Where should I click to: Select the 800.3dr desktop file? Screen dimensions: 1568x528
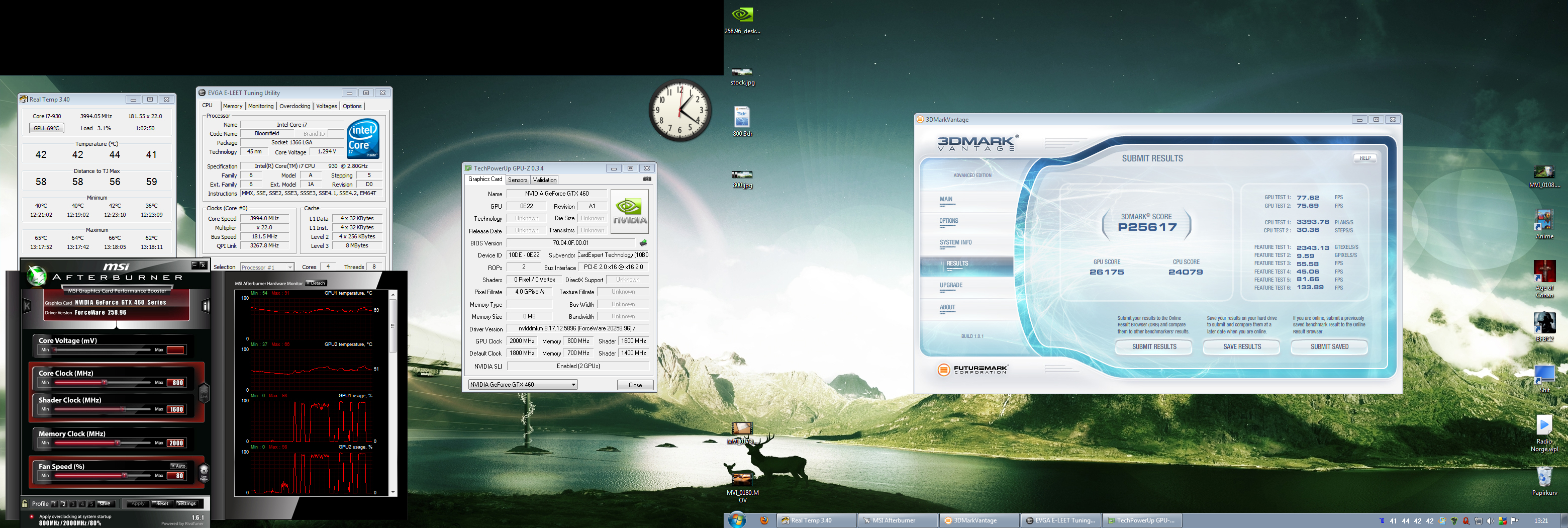(742, 121)
